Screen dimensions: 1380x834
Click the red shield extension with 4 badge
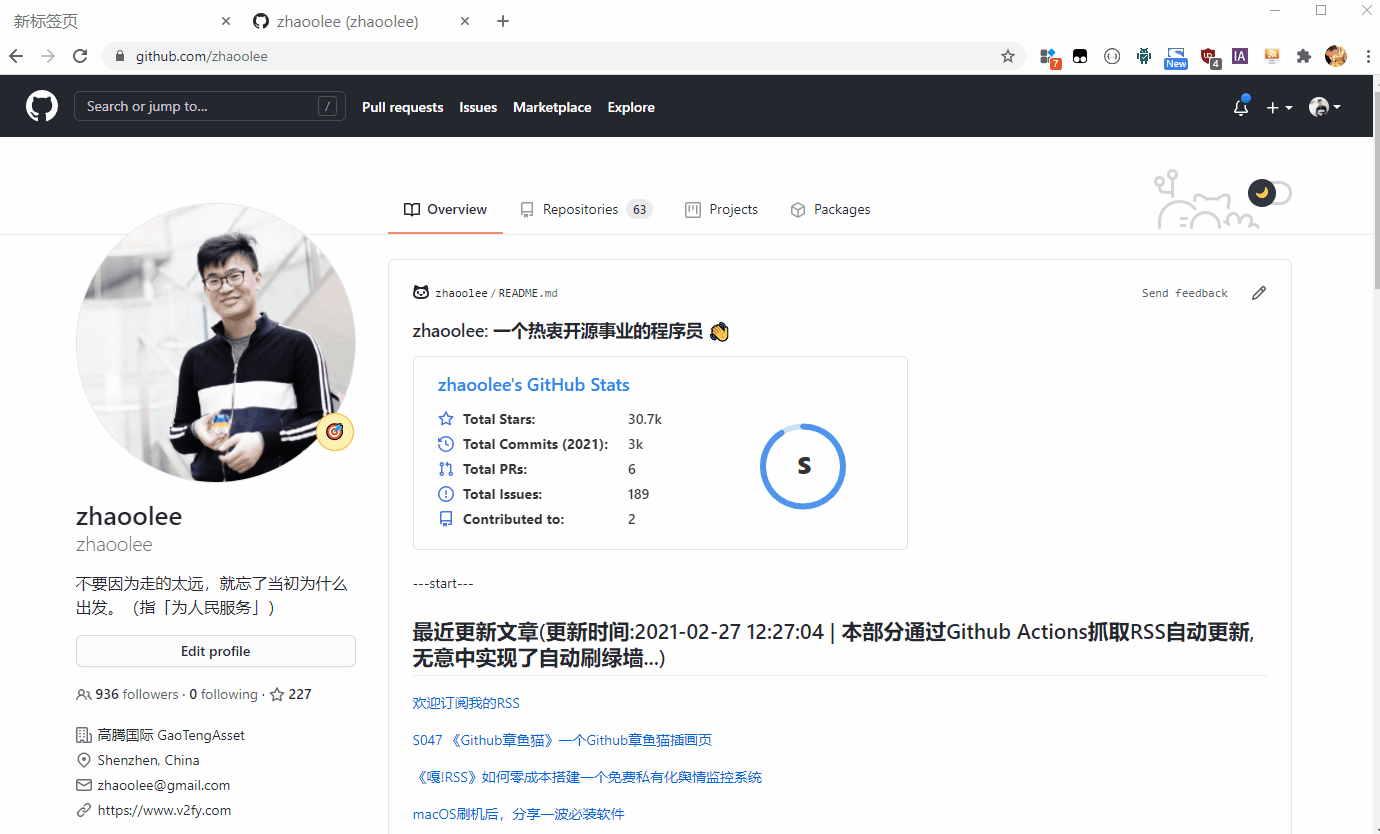tap(1209, 57)
